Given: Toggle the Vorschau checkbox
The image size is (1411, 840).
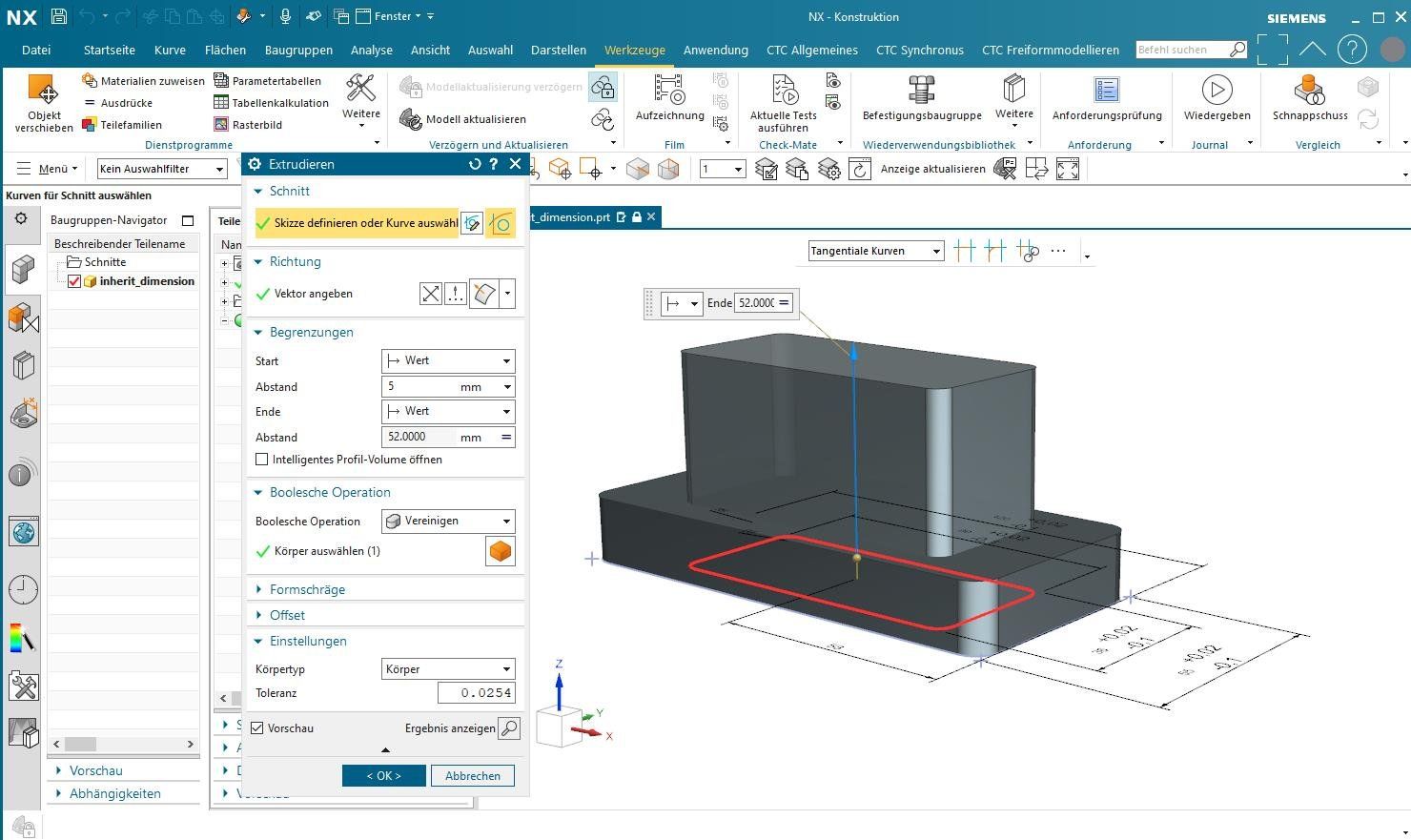Looking at the screenshot, I should click(257, 728).
